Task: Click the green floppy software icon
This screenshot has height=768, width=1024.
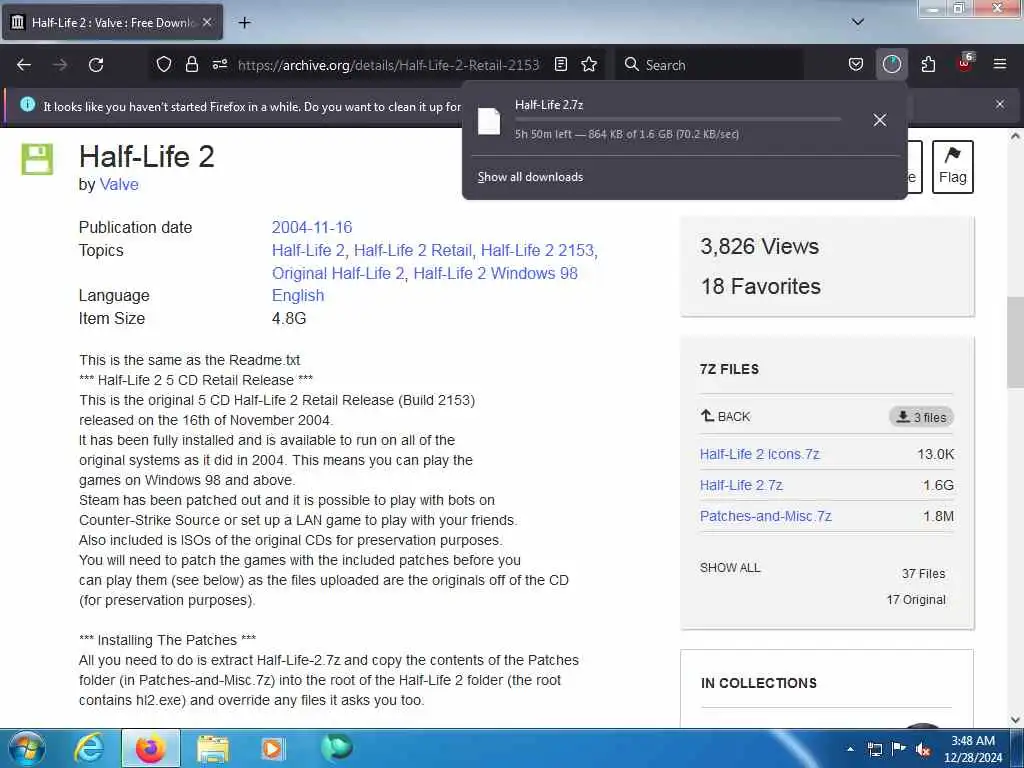Action: [x=37, y=159]
